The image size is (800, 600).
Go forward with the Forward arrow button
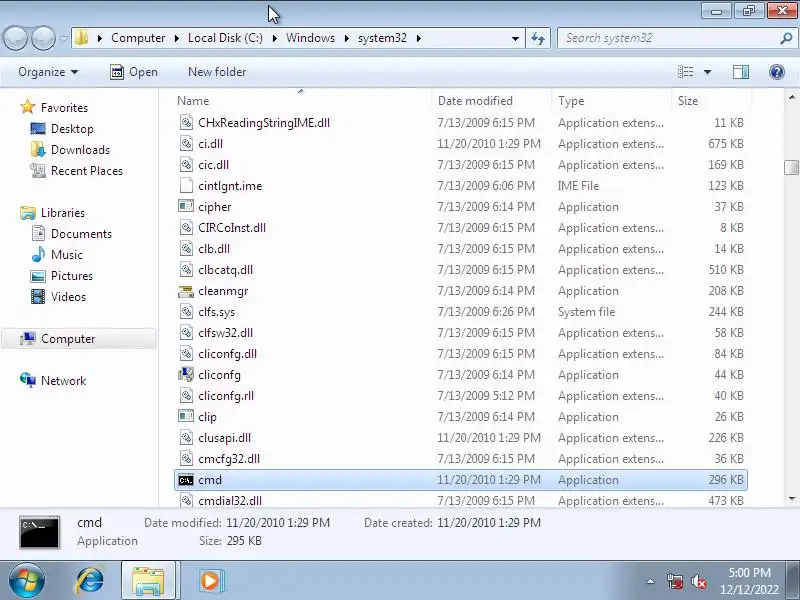pos(43,38)
